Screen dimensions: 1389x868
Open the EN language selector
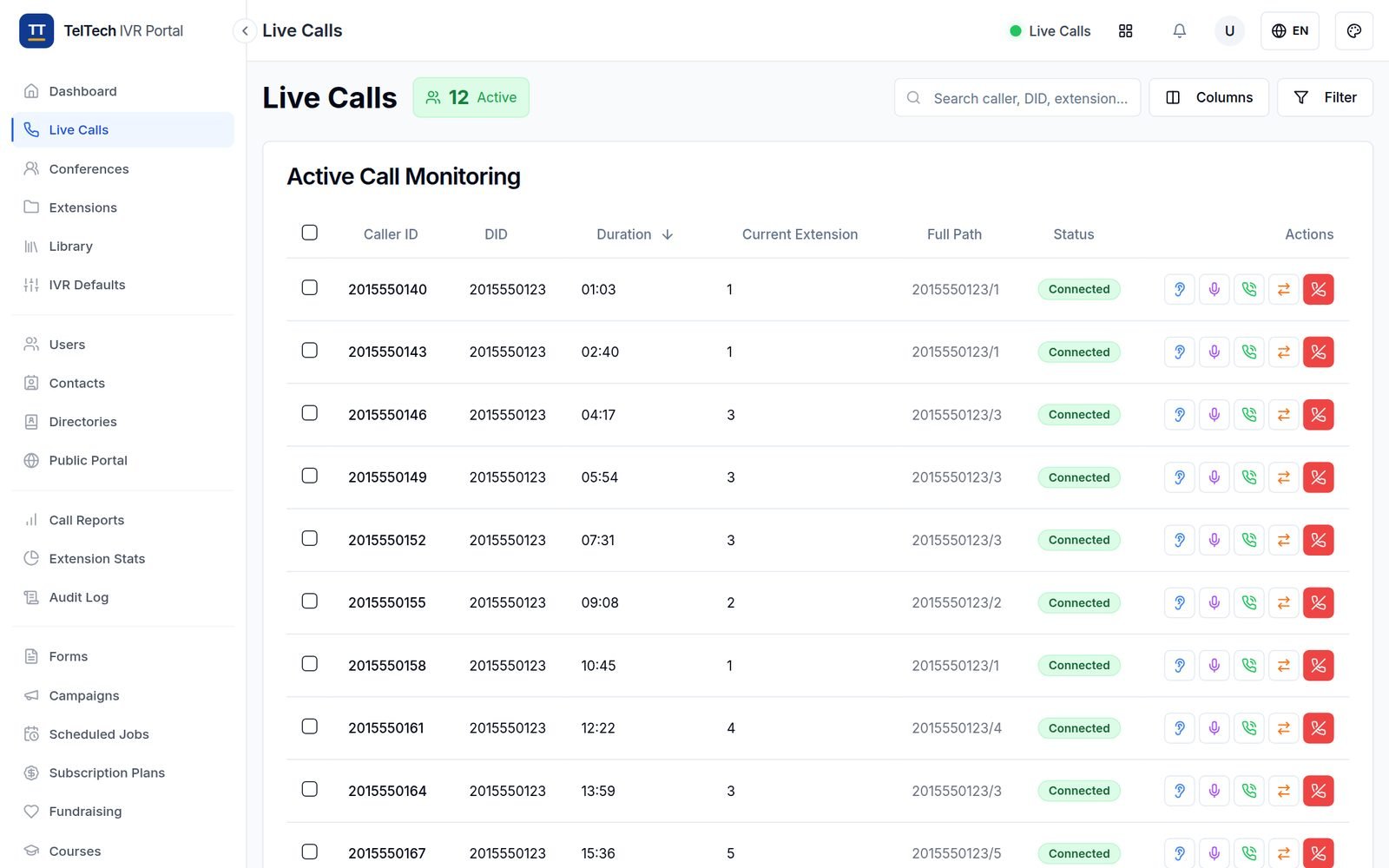(x=1290, y=31)
